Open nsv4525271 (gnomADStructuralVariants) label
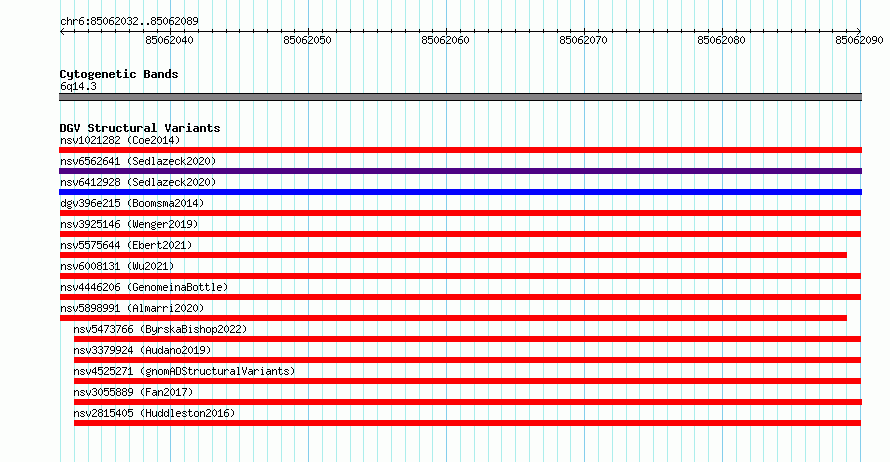 pos(184,371)
